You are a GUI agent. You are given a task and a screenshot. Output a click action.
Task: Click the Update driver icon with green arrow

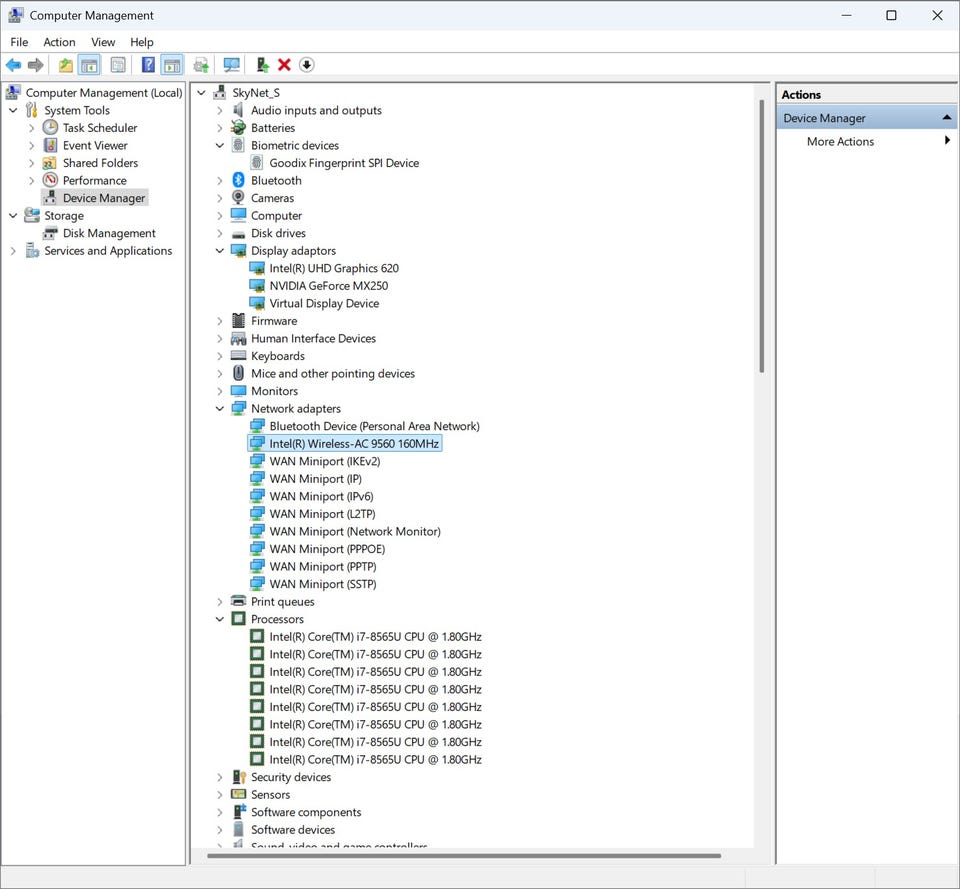(262, 65)
